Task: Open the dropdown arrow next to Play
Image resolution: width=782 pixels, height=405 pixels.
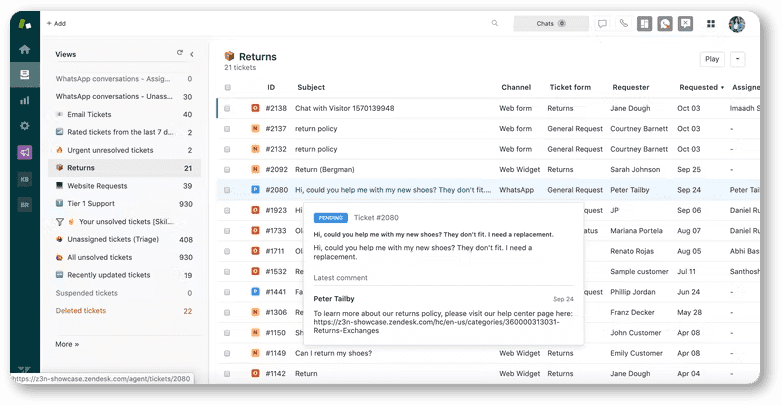Action: (737, 59)
